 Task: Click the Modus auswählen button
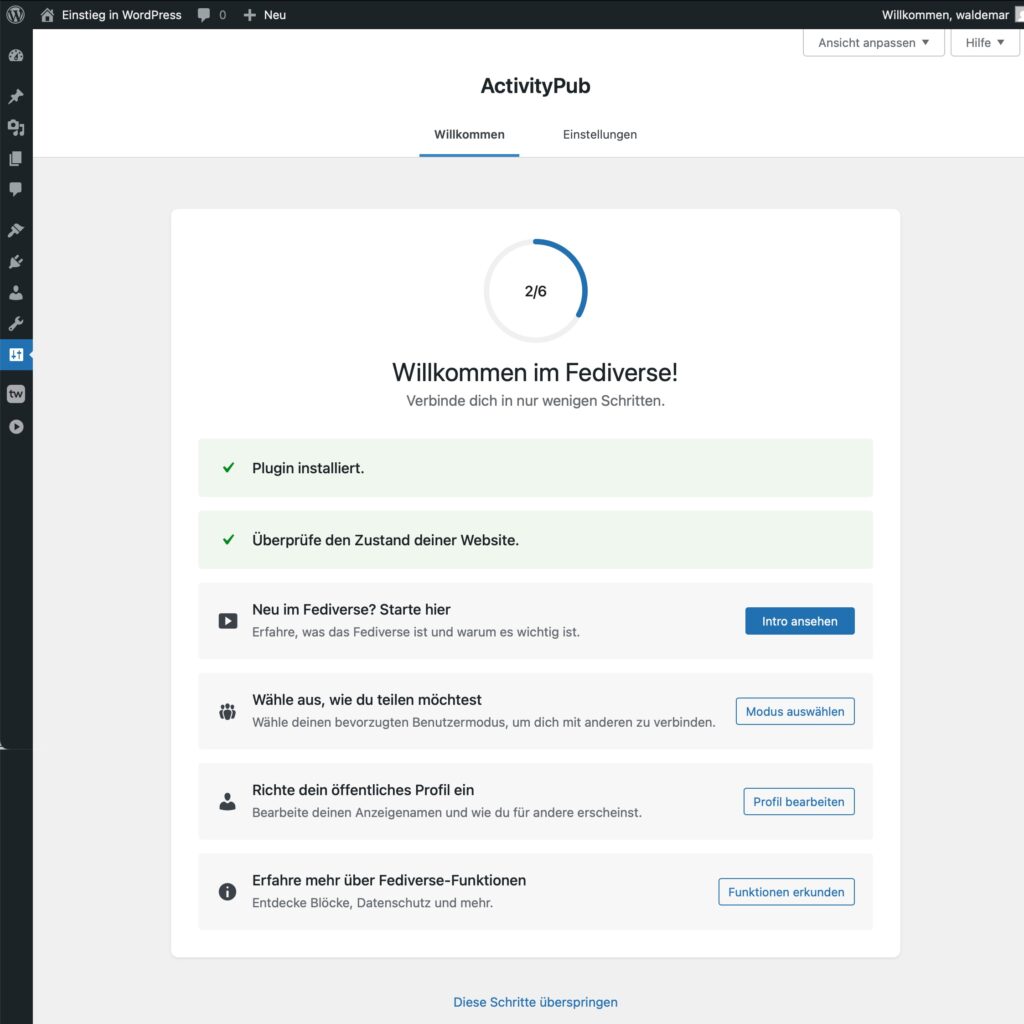click(795, 711)
